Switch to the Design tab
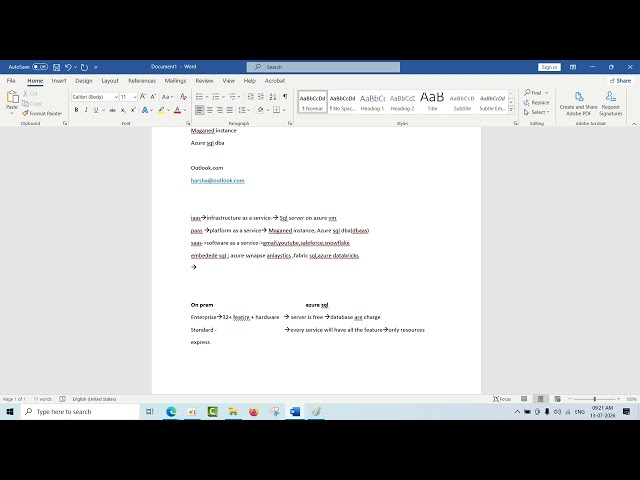 [x=84, y=81]
